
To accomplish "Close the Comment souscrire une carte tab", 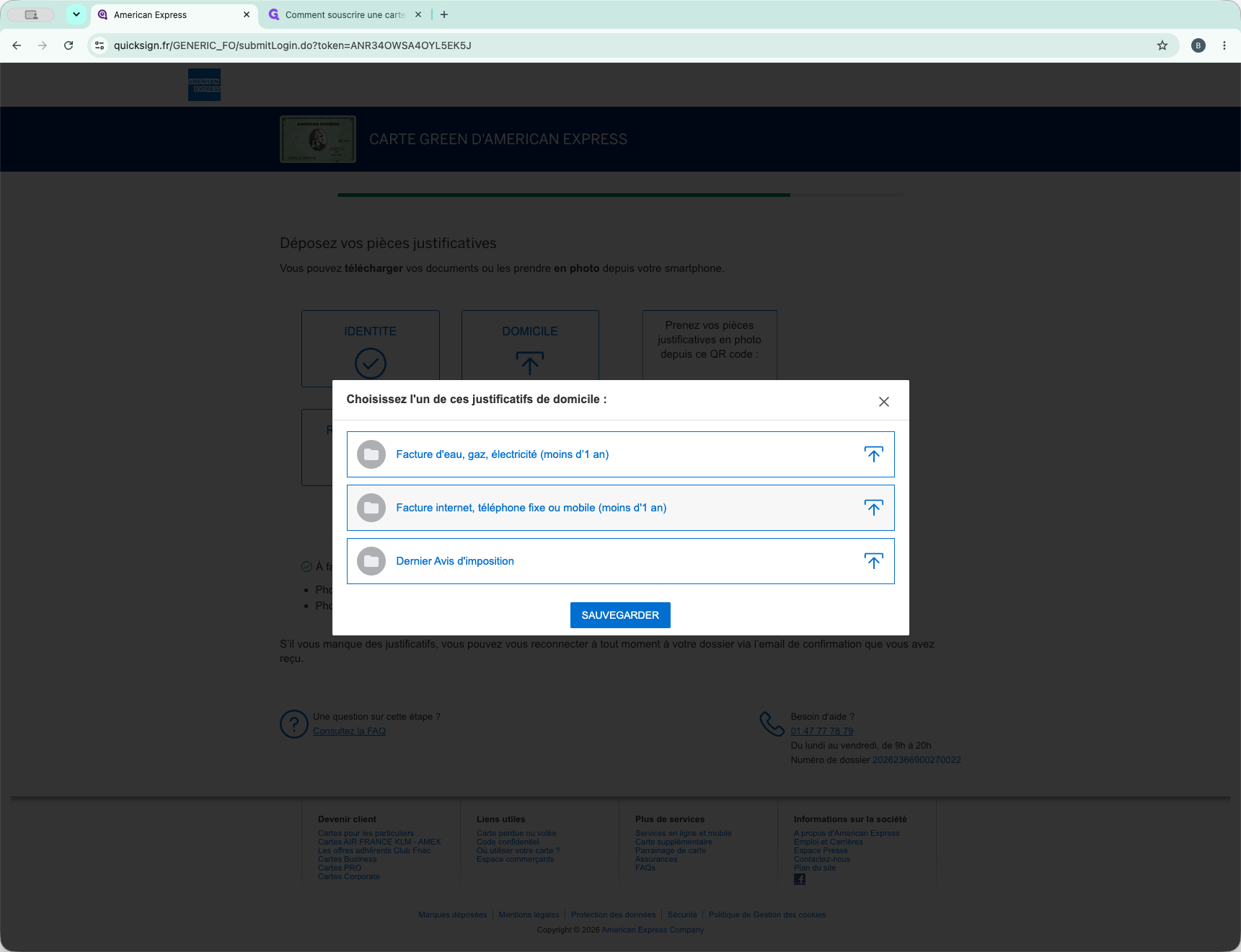I will coord(418,14).
